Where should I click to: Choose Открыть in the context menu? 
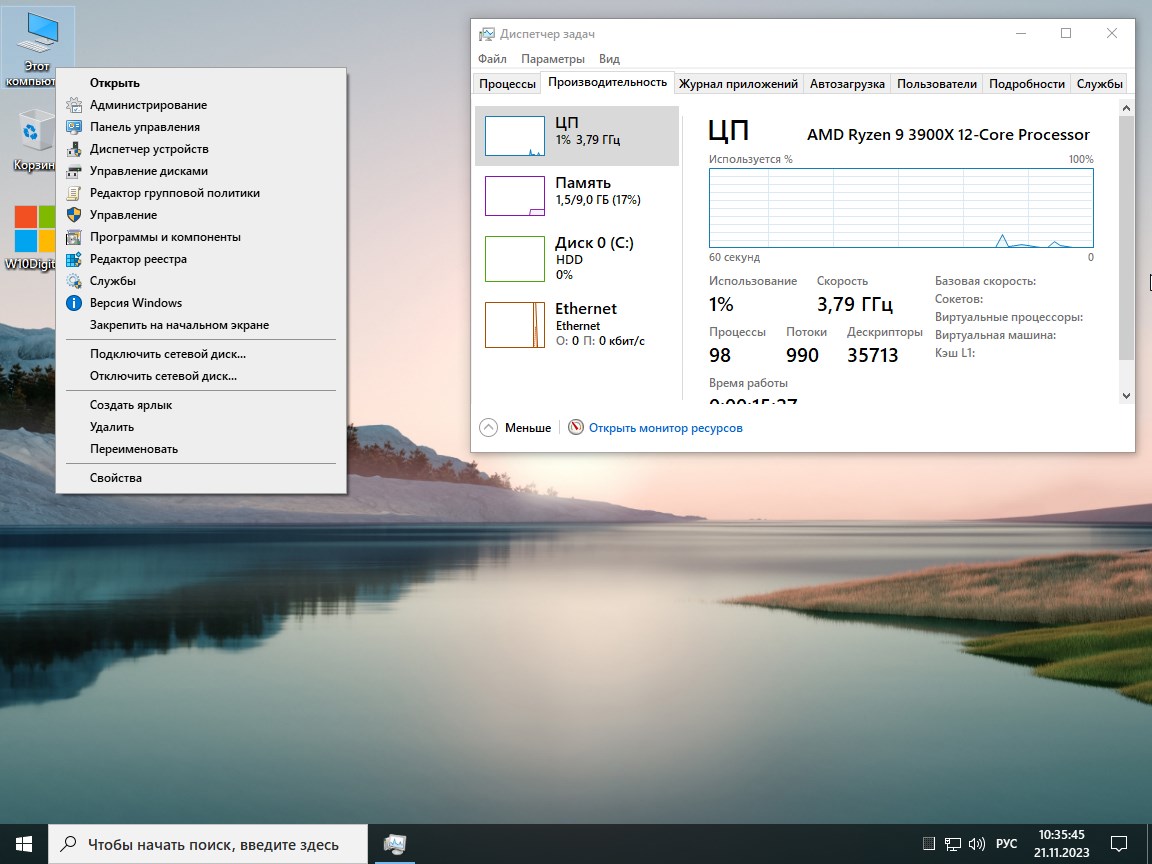[x=201, y=83]
